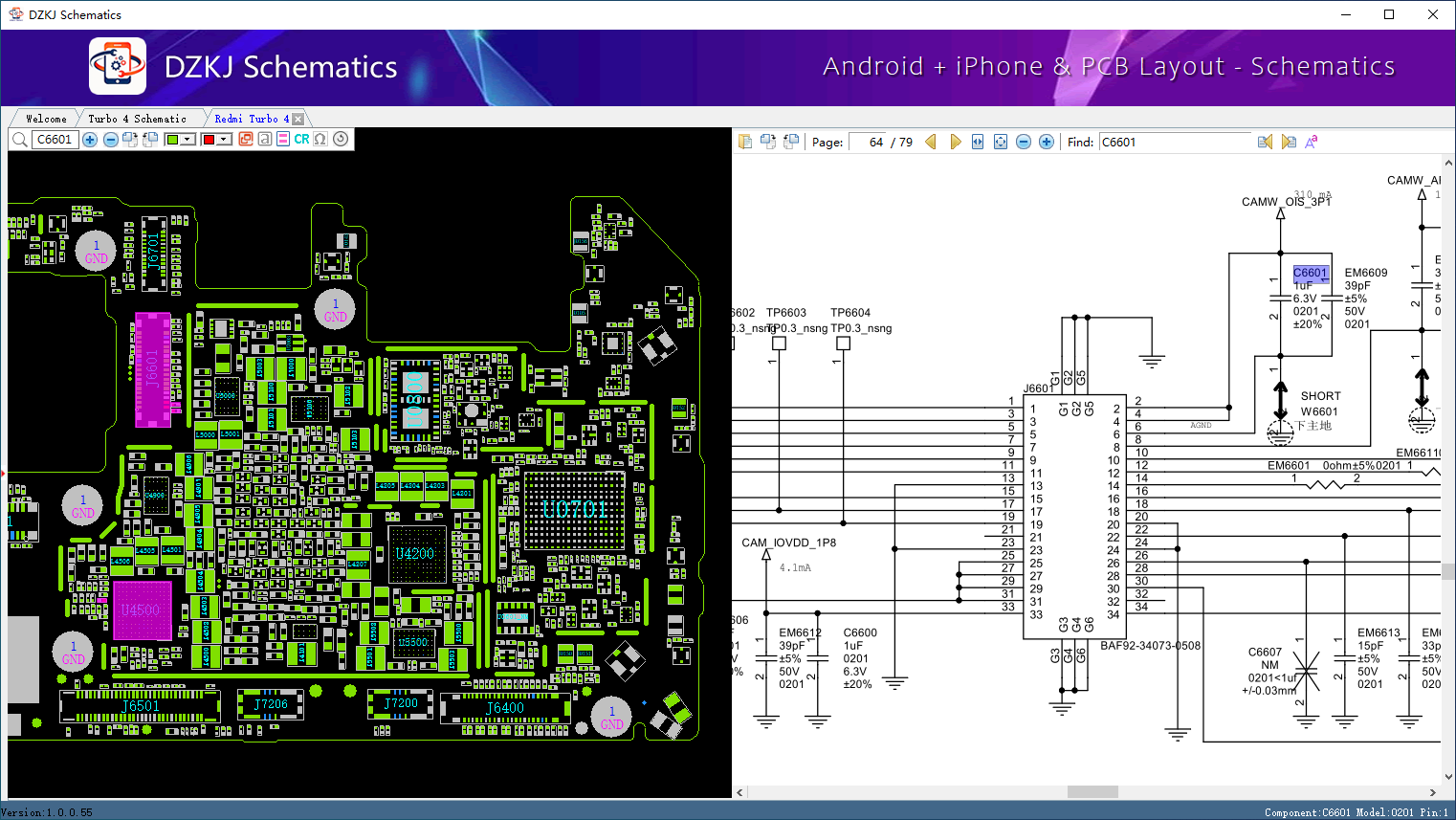Click the reset-rotation circular arrow icon
The height and width of the screenshot is (820, 1456).
click(341, 140)
